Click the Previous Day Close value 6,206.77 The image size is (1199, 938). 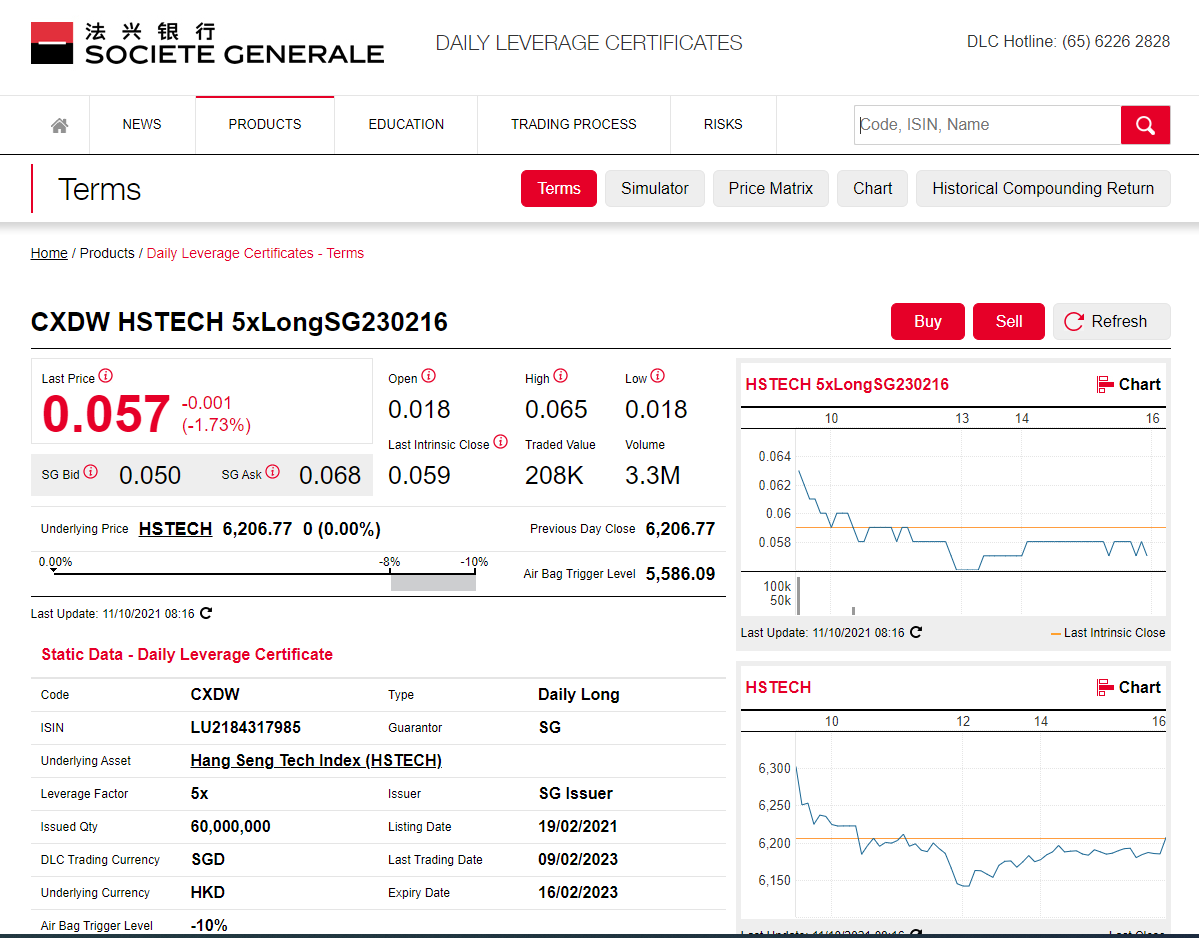pyautogui.click(x=681, y=529)
